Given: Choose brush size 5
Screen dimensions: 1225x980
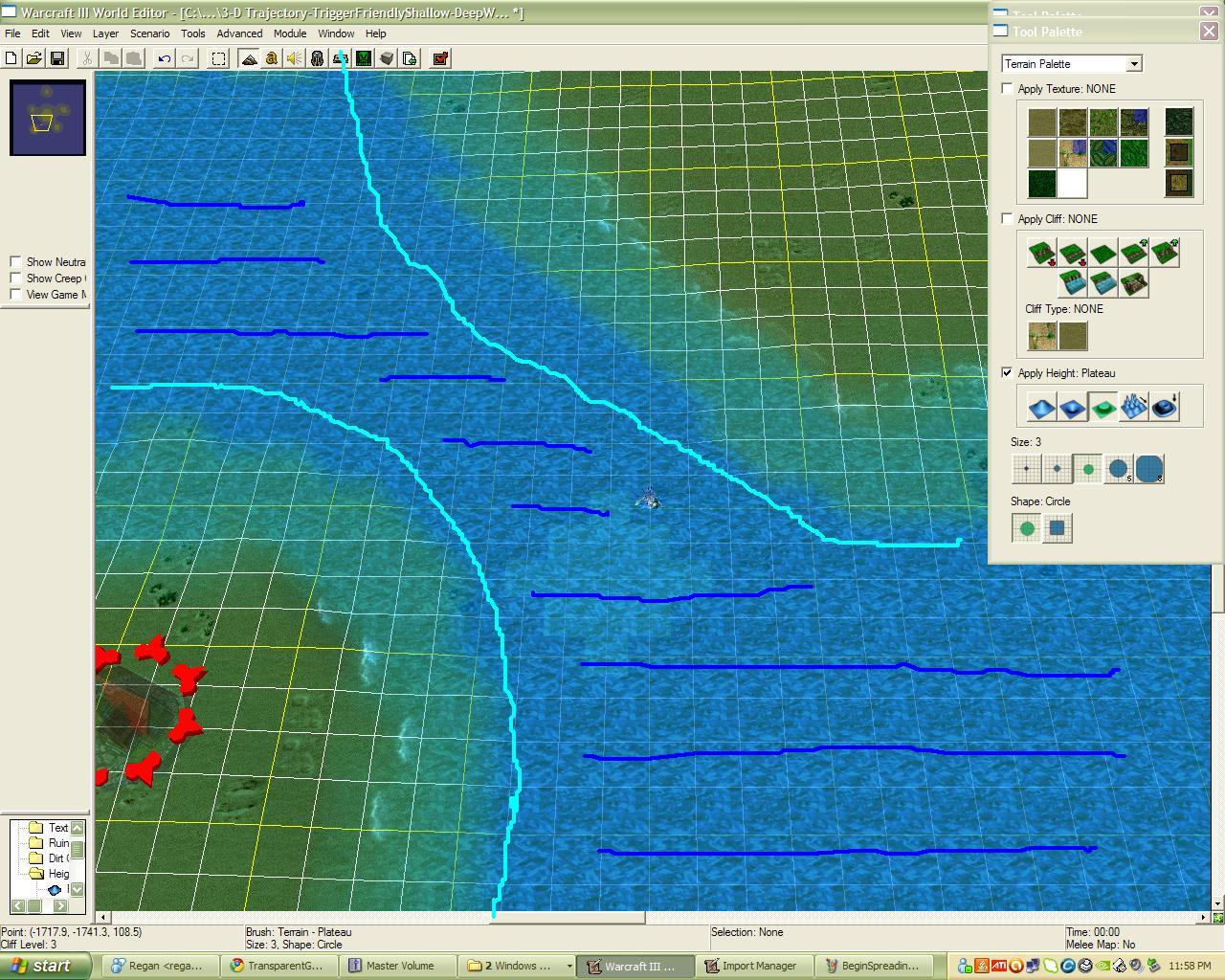Looking at the screenshot, I should [x=1118, y=469].
